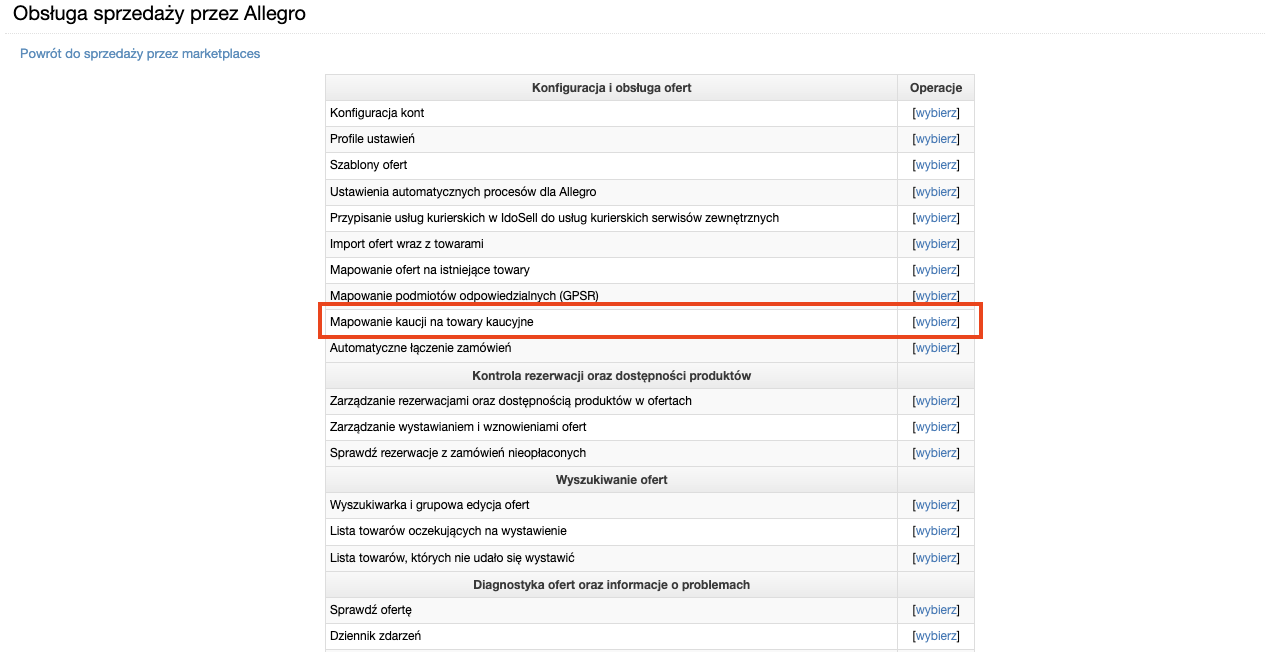The image size is (1266, 652).
Task: Open wybierz for Import ofert wraz z towarami
Action: pos(936,244)
